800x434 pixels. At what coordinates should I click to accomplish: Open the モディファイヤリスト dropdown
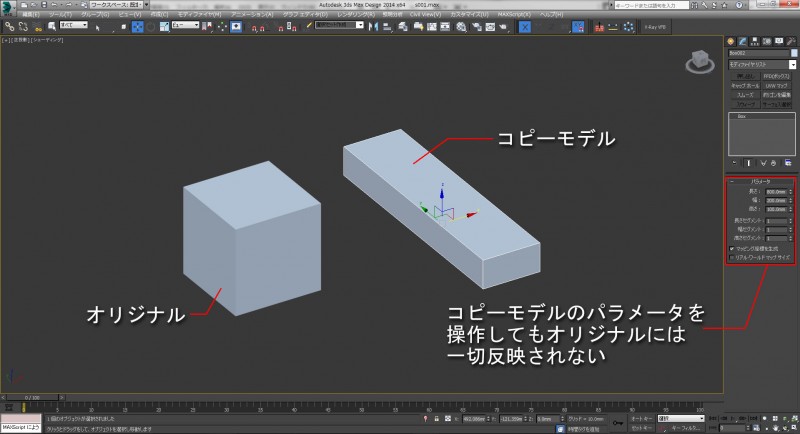[x=760, y=62]
